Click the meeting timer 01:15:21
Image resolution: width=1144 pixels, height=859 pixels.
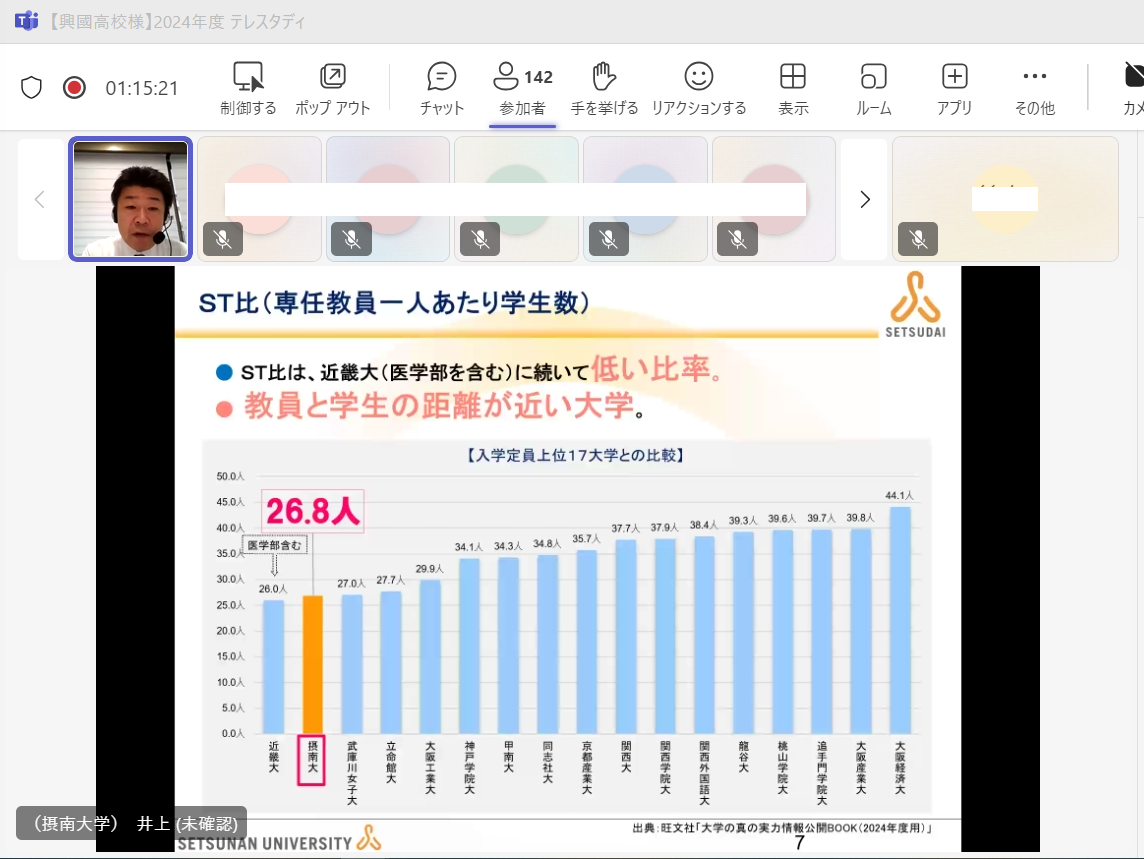pyautogui.click(x=142, y=88)
